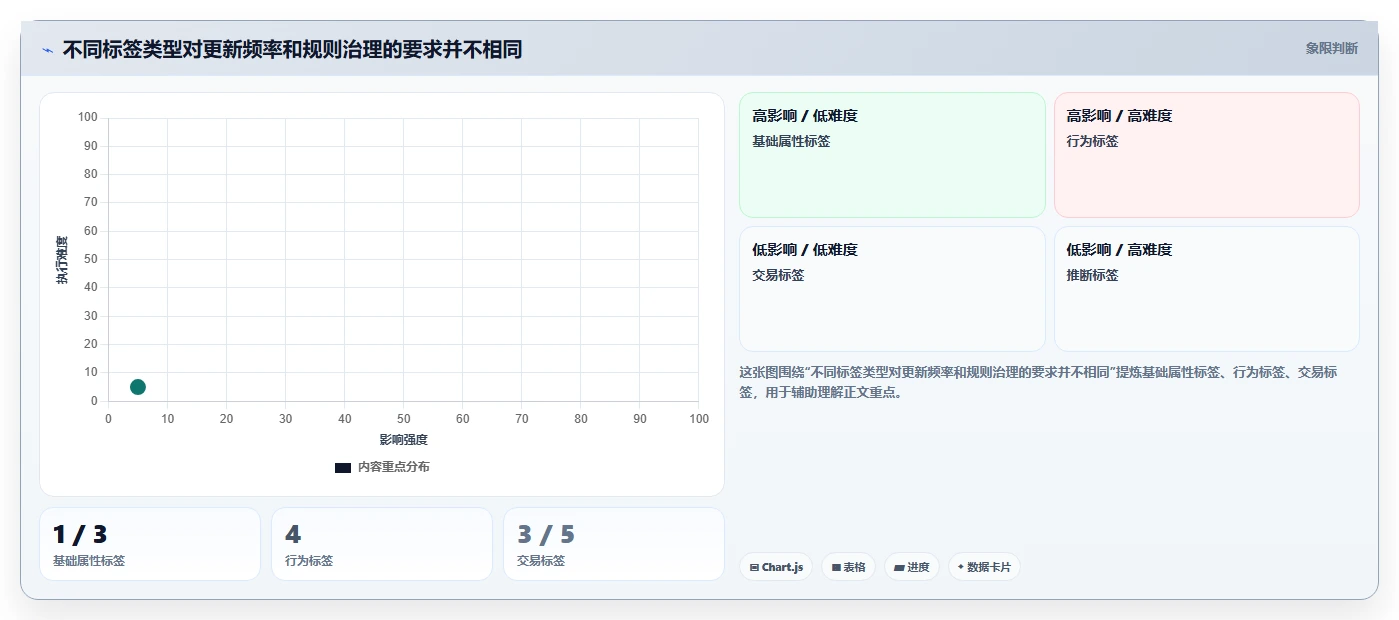Click the 数据卡片 tag chip

[x=984, y=567]
